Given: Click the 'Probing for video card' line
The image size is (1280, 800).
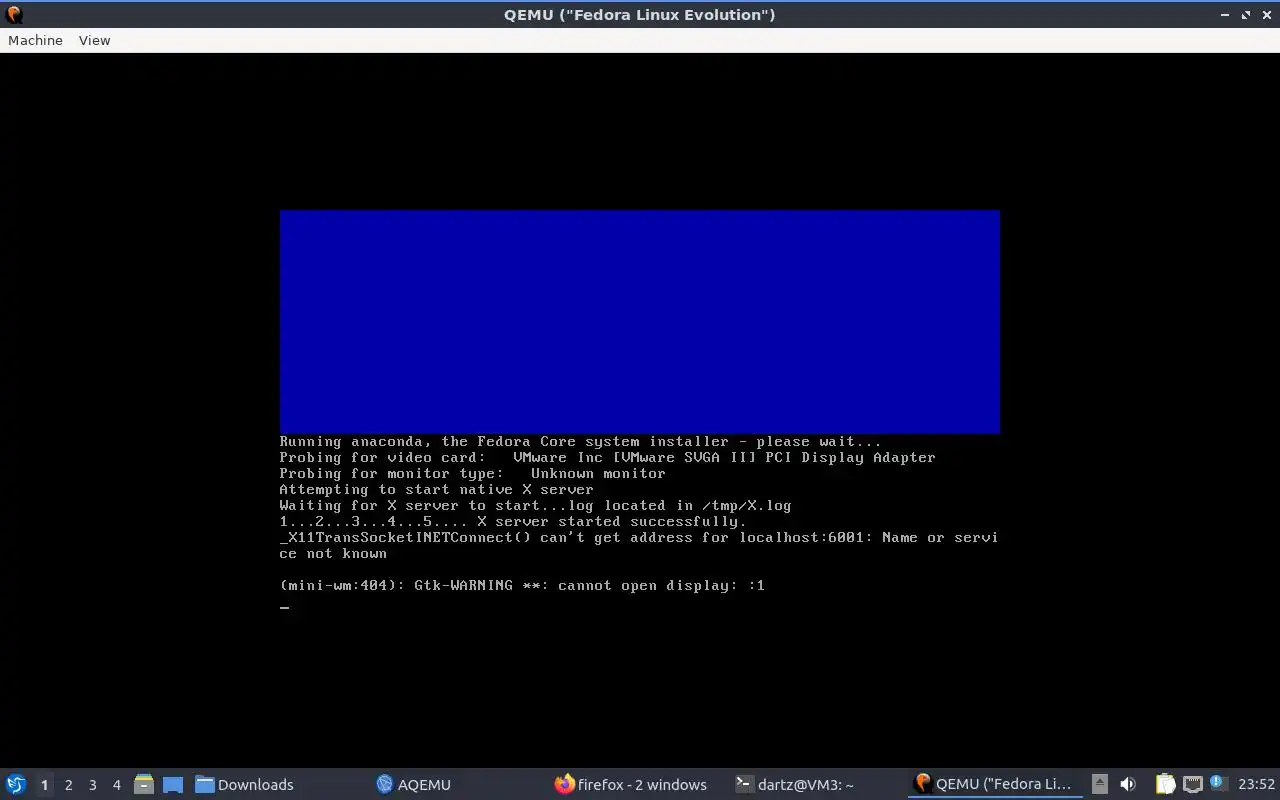Looking at the screenshot, I should (x=607, y=457).
